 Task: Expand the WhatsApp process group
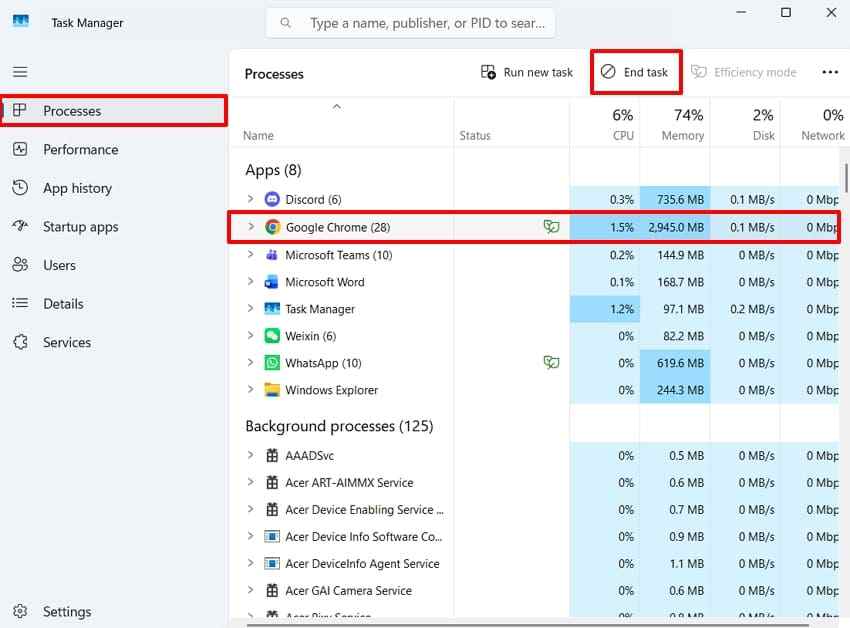pos(250,362)
